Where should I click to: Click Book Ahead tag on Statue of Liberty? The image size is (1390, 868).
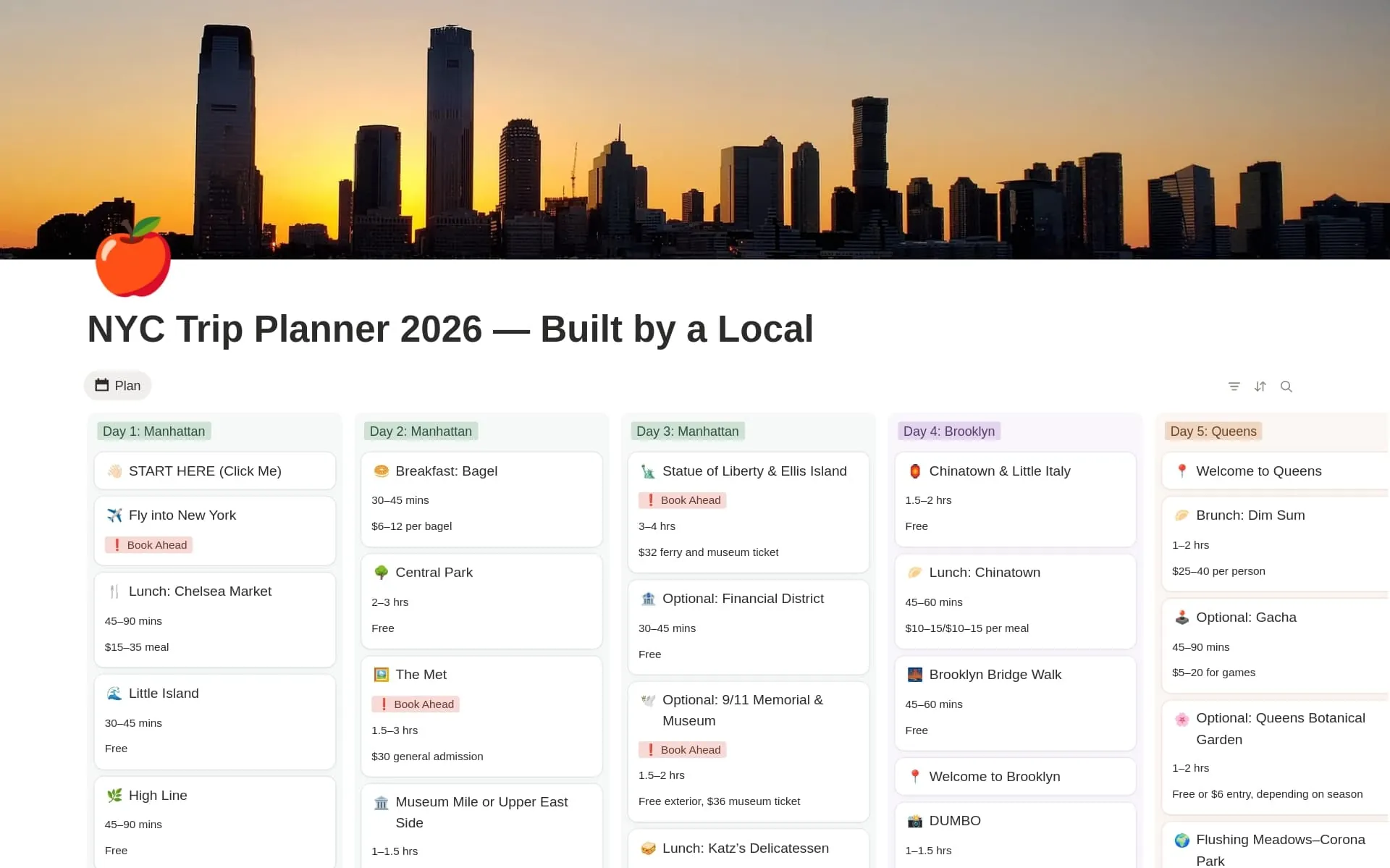tap(683, 500)
